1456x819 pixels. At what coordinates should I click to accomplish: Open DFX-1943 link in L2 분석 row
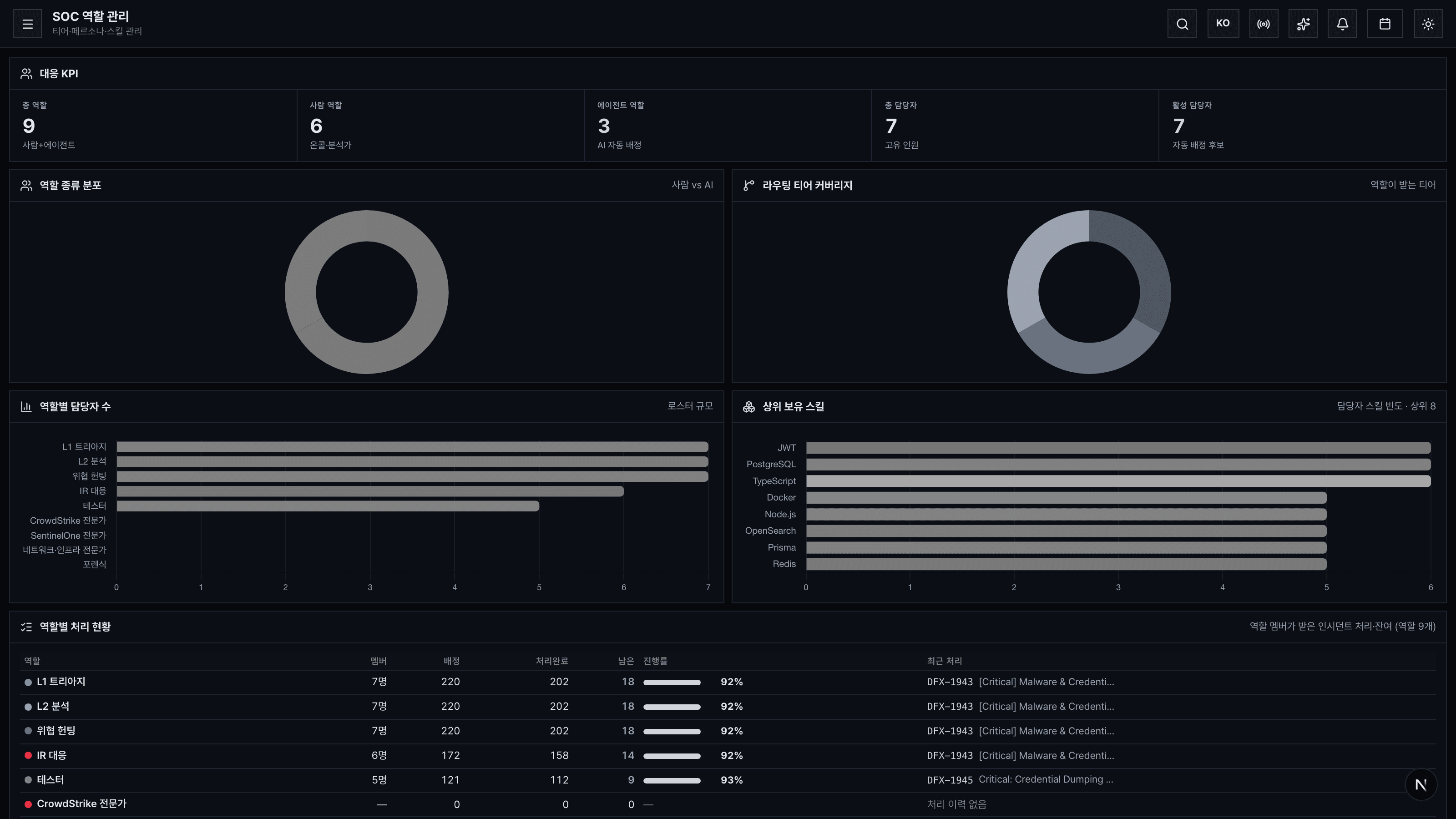pos(1020,707)
